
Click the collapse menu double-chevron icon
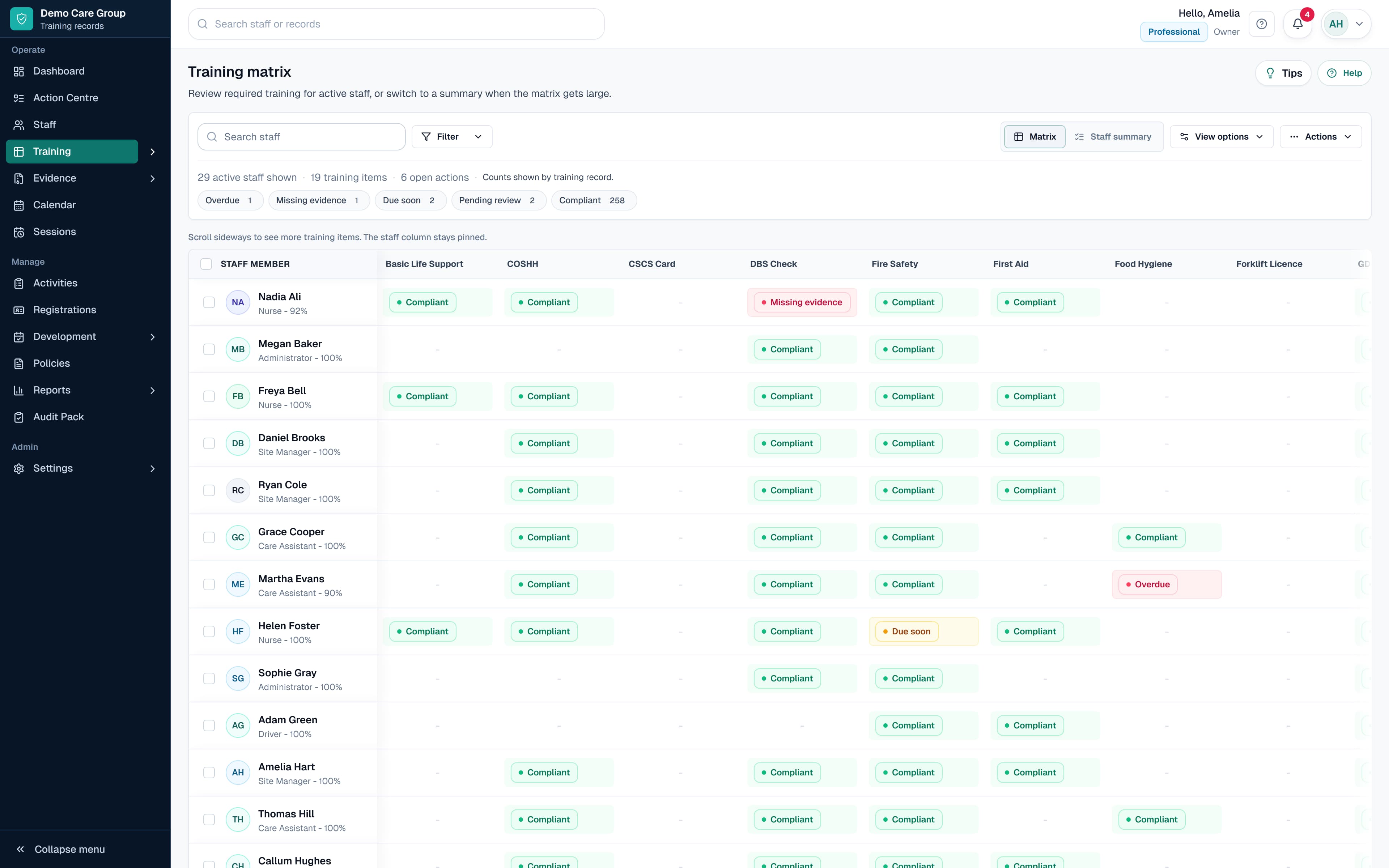click(20, 849)
